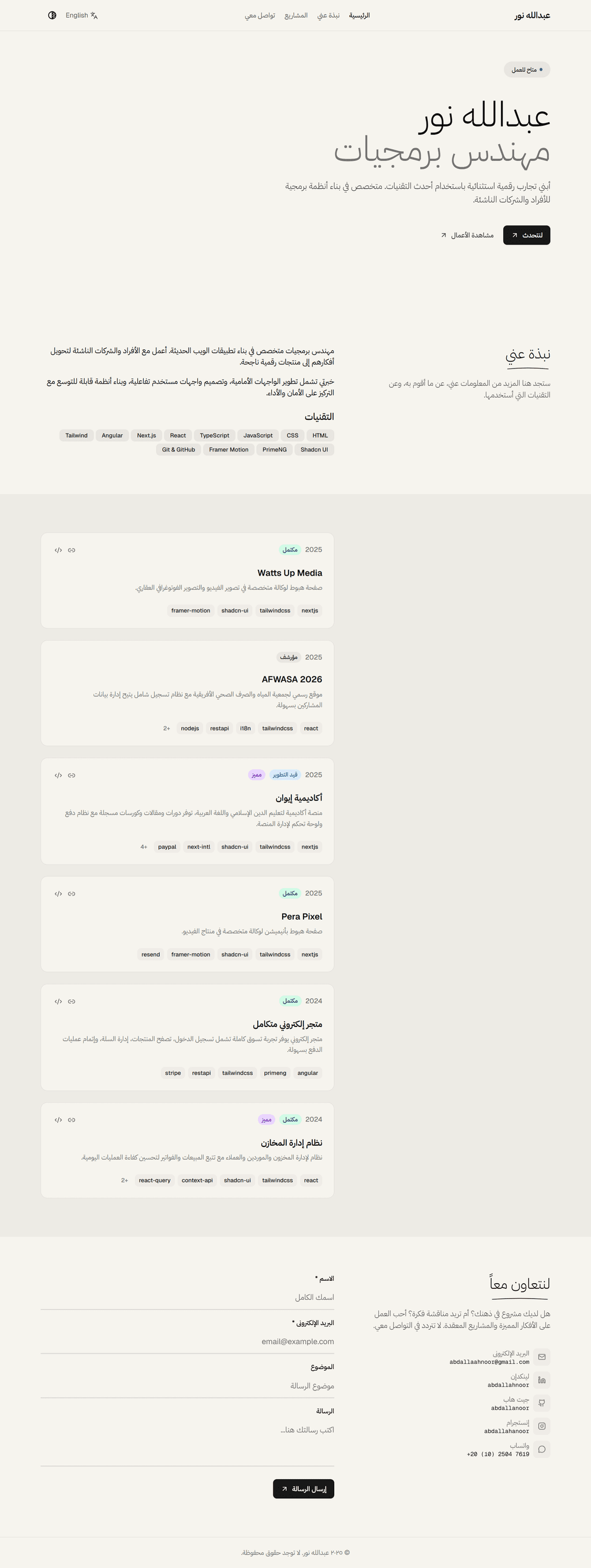Click the WhatsApp contact icon

click(541, 1449)
